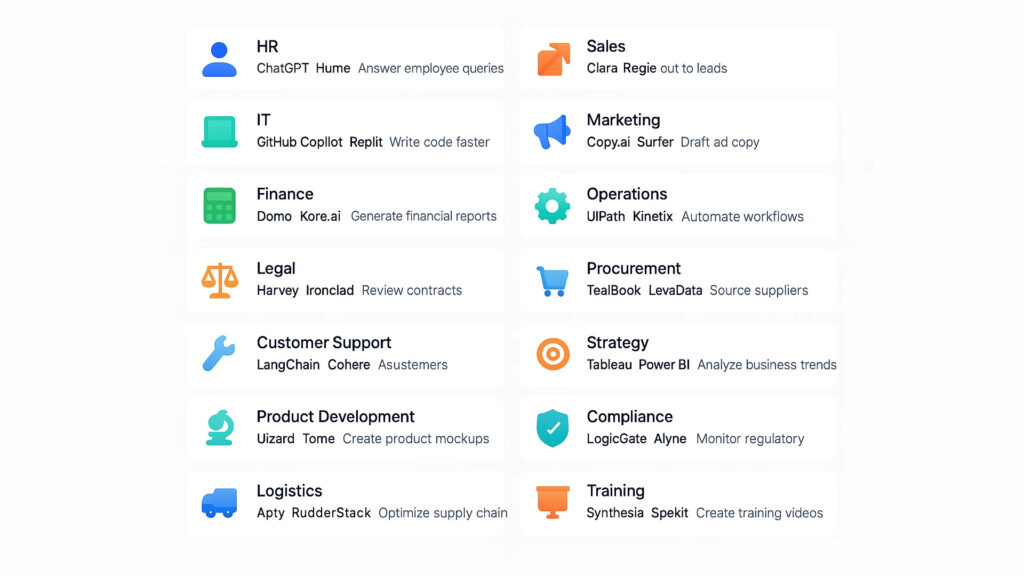Open the Harvey tool link under Legal

click(x=278, y=291)
